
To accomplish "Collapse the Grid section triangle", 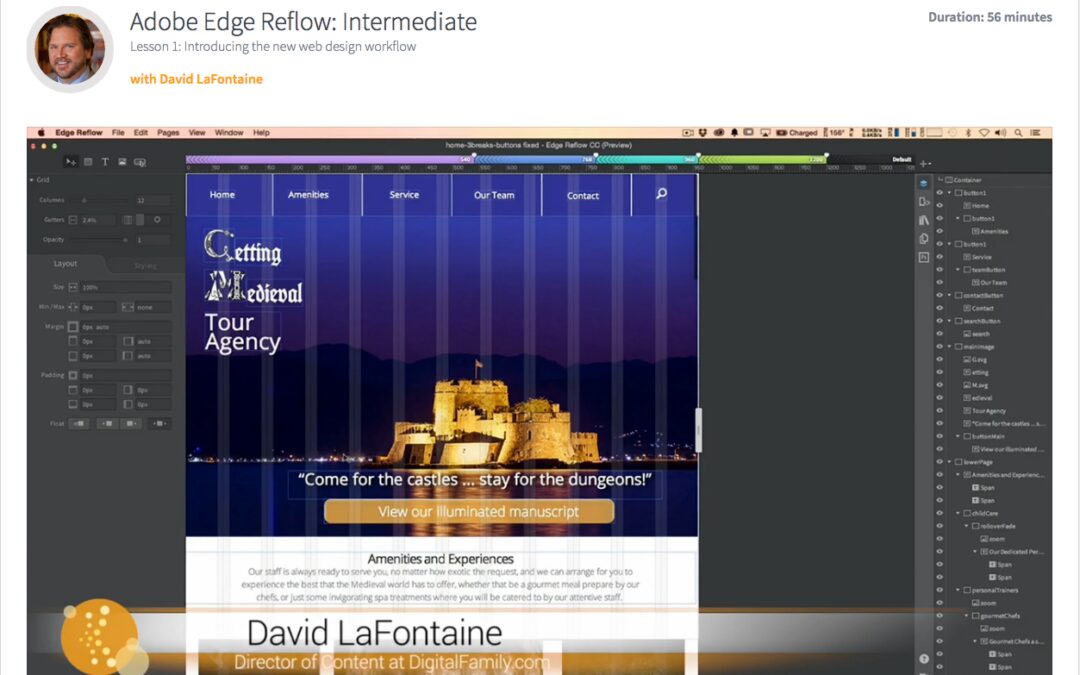I will (31, 181).
